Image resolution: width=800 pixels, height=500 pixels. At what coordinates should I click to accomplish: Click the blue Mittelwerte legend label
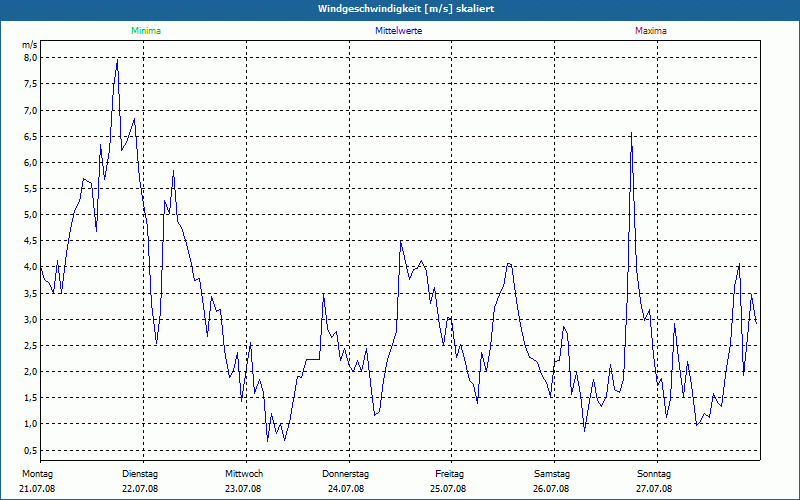pyautogui.click(x=398, y=31)
